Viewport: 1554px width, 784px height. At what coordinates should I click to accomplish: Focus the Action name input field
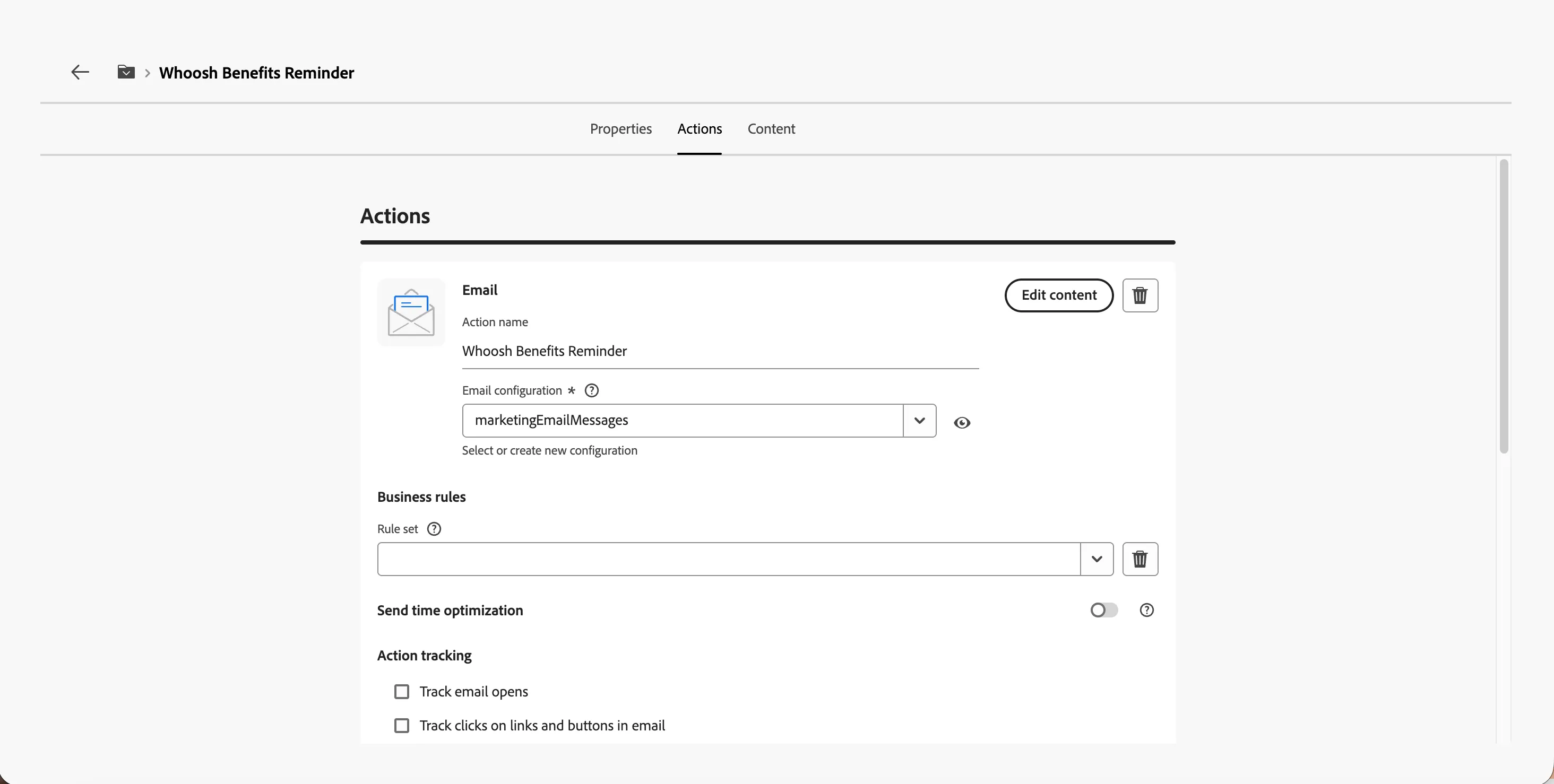(x=720, y=352)
